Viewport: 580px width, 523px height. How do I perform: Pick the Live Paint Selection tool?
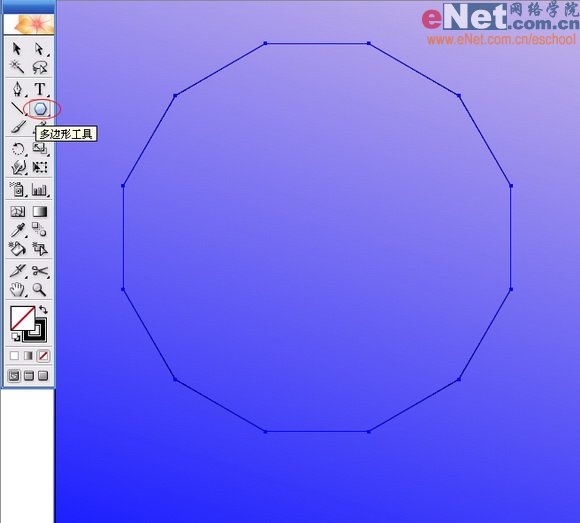[x=40, y=249]
